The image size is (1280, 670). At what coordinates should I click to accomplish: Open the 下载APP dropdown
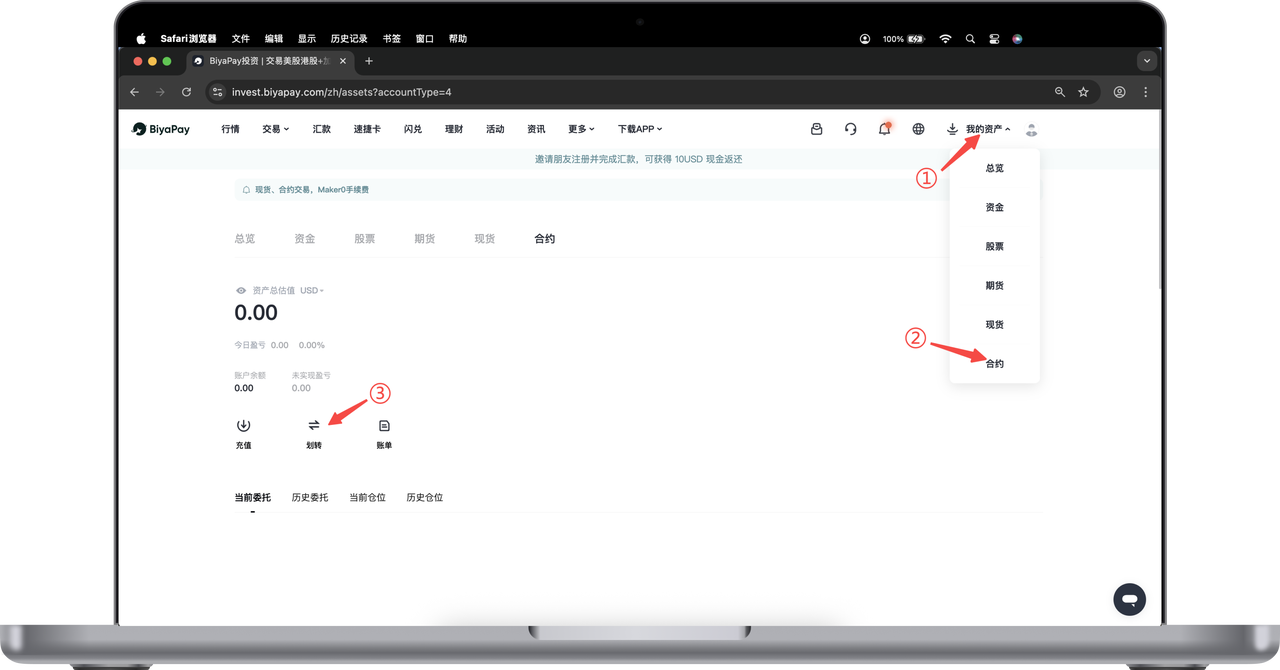coord(640,129)
